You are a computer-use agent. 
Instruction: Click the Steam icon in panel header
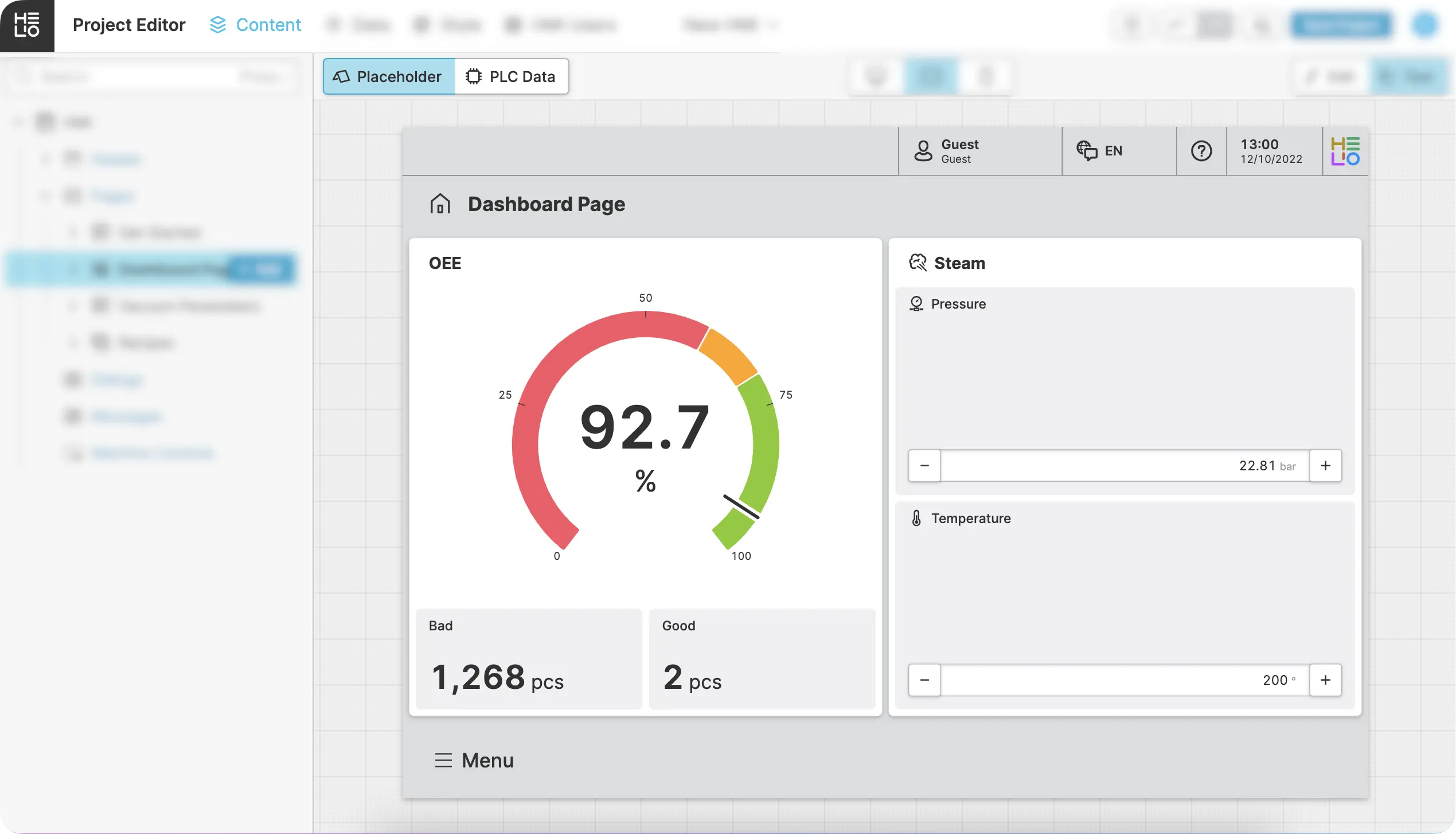[918, 263]
